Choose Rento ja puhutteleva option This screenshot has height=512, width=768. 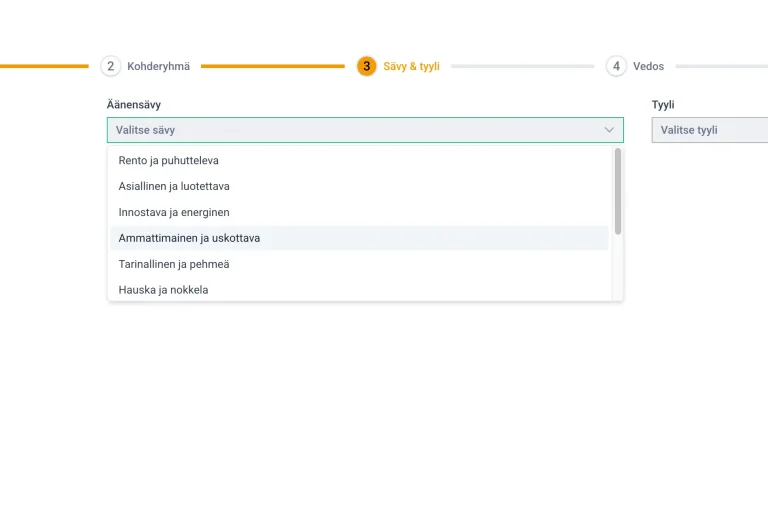[x=168, y=160]
